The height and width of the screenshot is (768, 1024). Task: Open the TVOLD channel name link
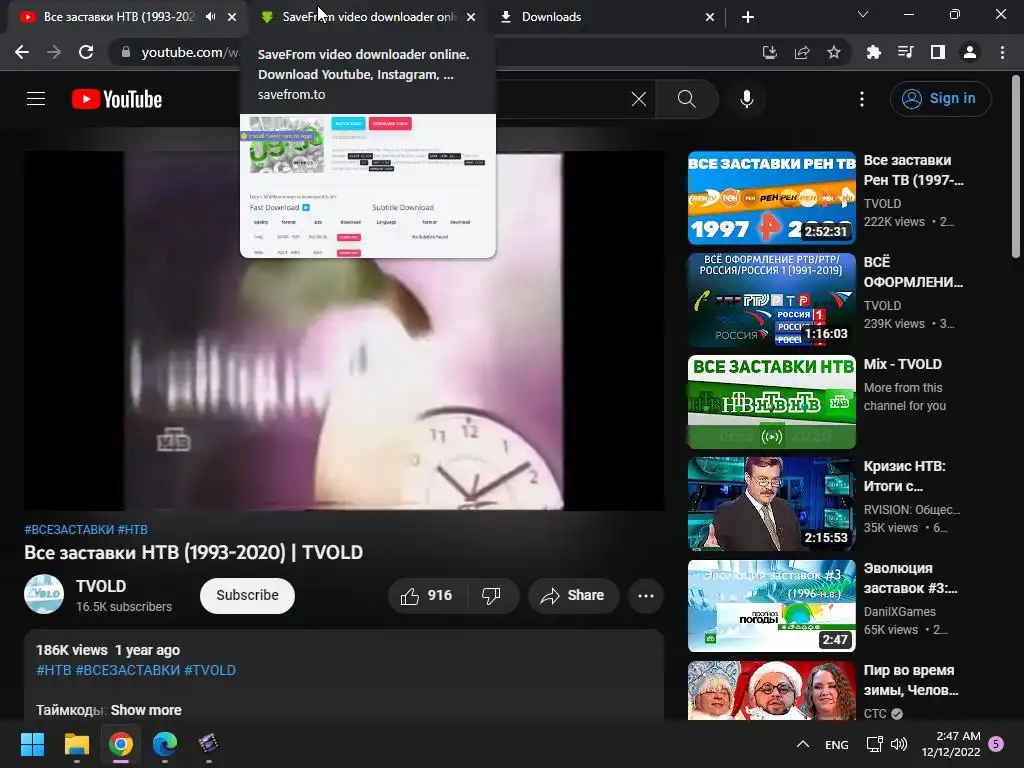click(x=101, y=586)
